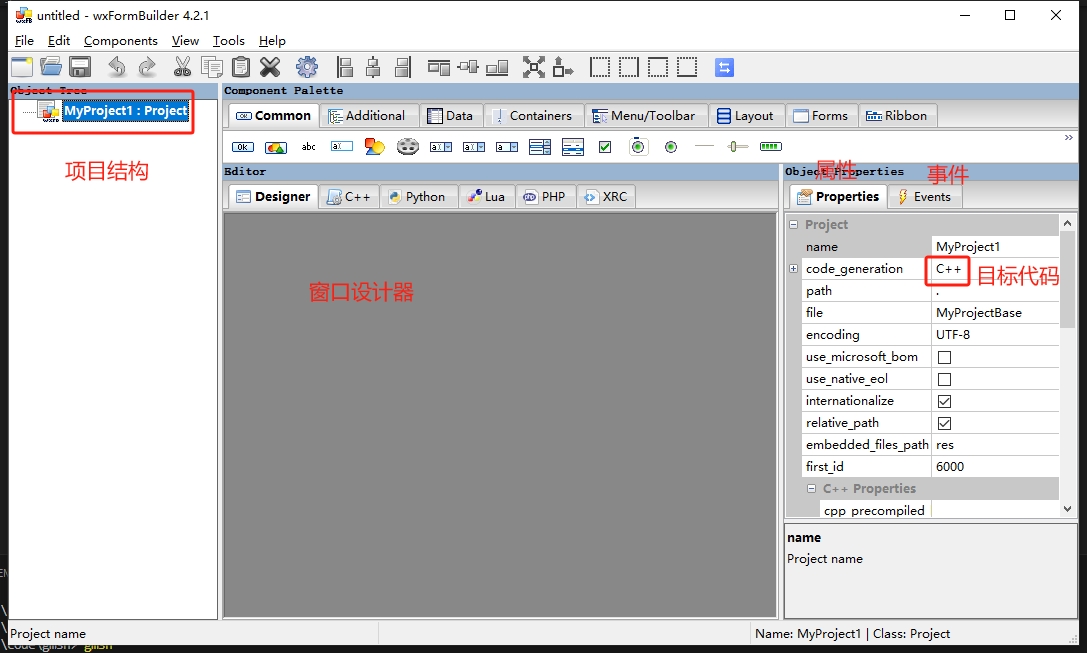Switch to the Additional palette tab

click(368, 116)
